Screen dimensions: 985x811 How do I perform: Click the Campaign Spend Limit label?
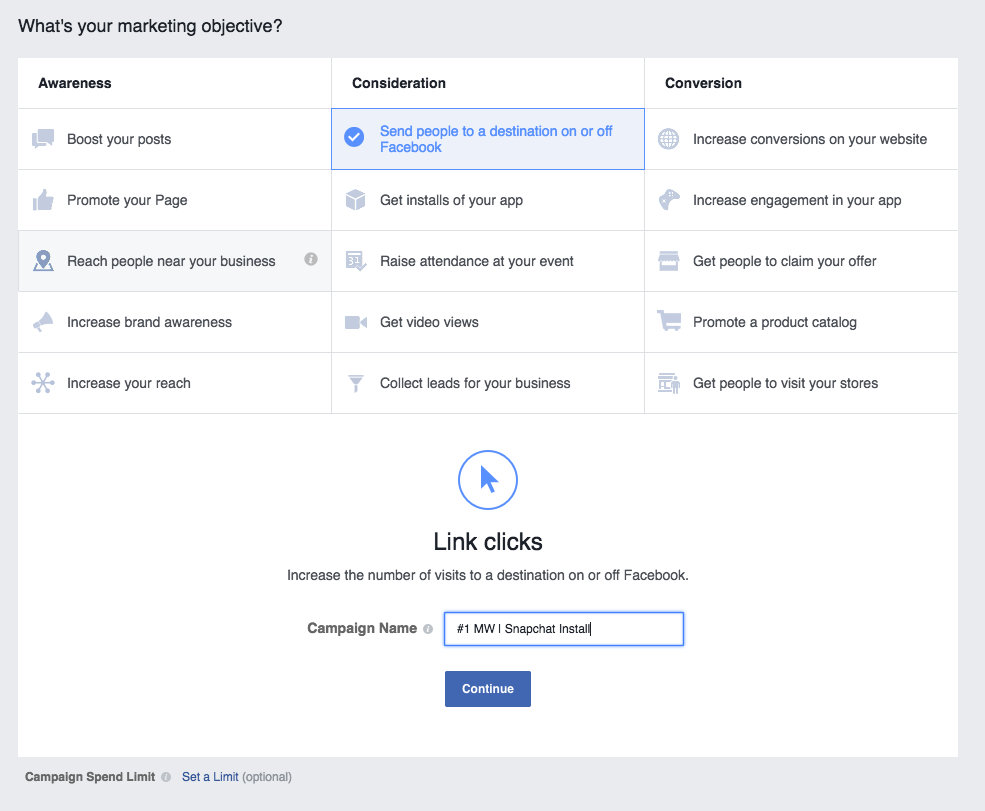point(90,777)
